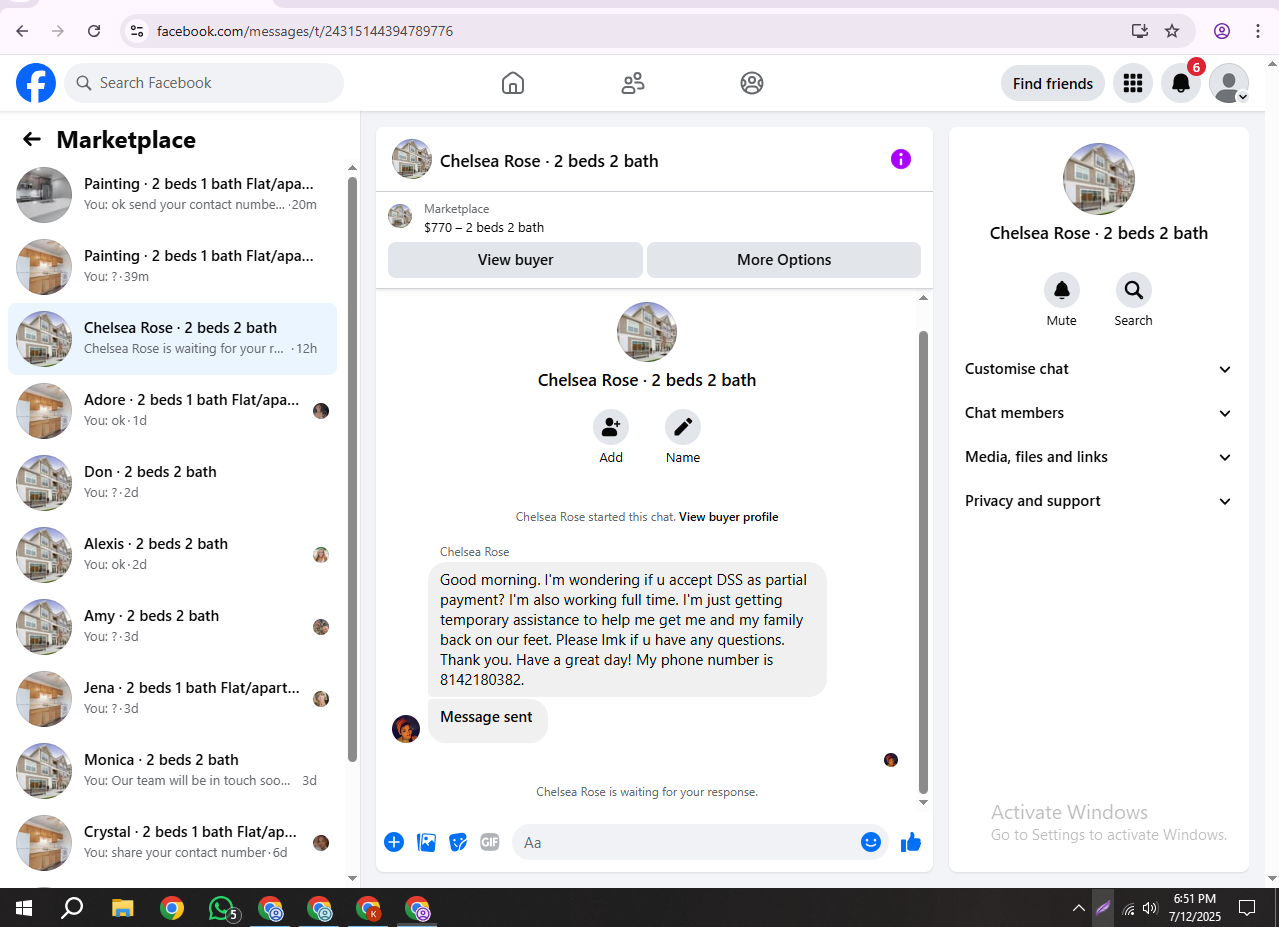Click the large listing thumbnail in right panel
1279x927 pixels.
point(1098,179)
